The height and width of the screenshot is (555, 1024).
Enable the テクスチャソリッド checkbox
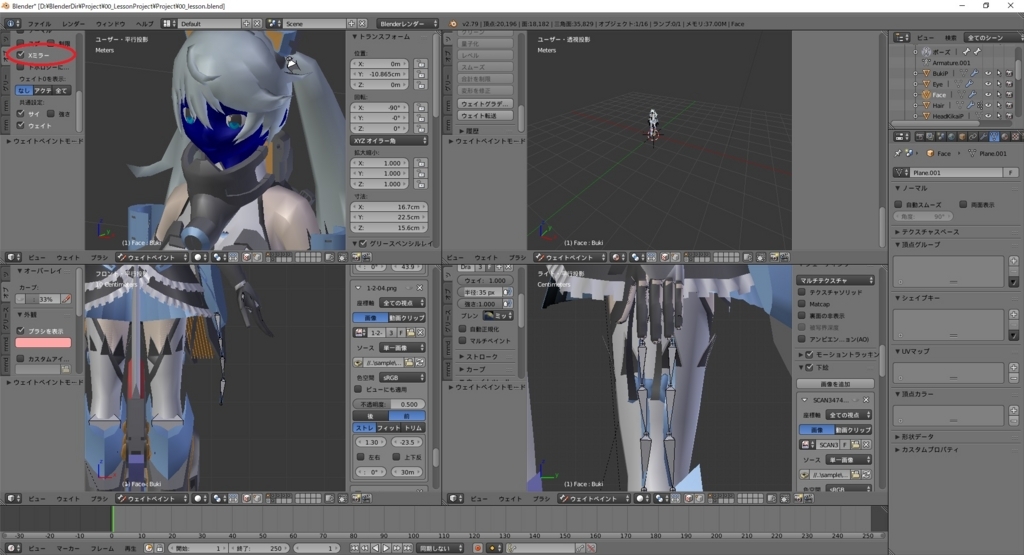pyautogui.click(x=802, y=292)
